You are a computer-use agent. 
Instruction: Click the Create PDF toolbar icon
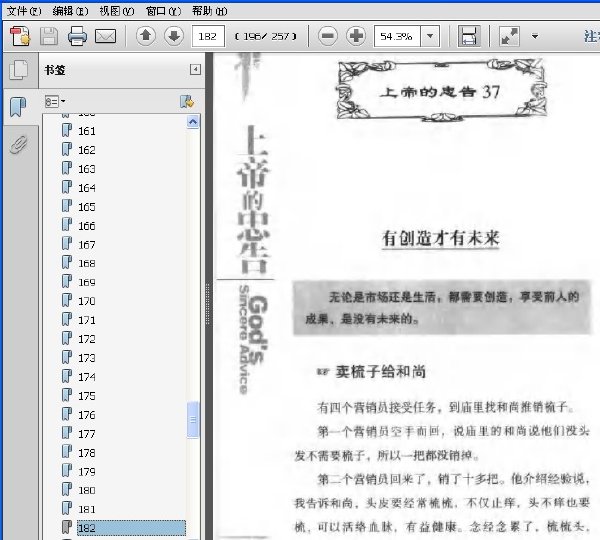pyautogui.click(x=20, y=36)
